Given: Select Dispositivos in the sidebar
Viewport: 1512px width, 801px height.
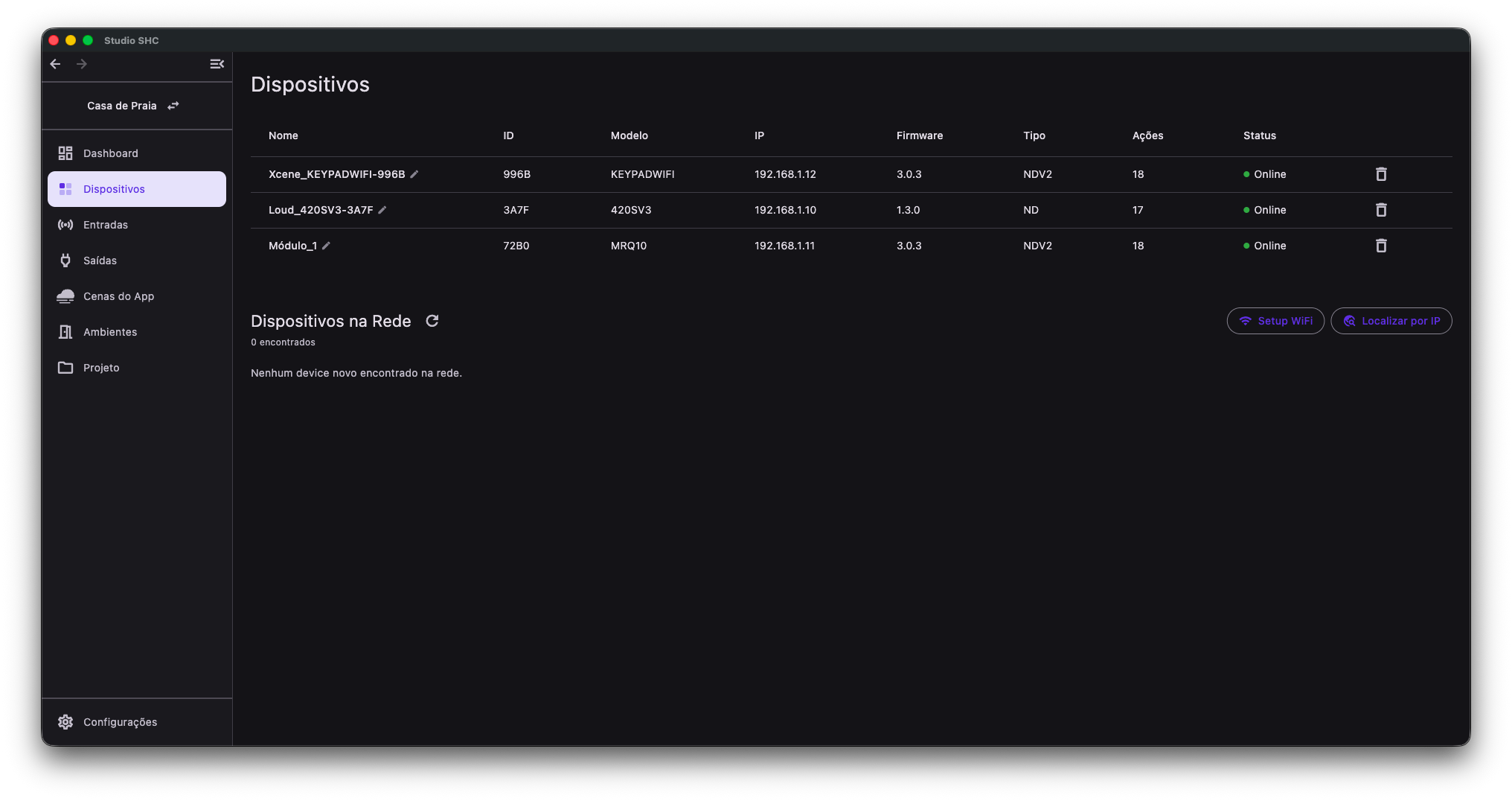Looking at the screenshot, I should coord(137,189).
